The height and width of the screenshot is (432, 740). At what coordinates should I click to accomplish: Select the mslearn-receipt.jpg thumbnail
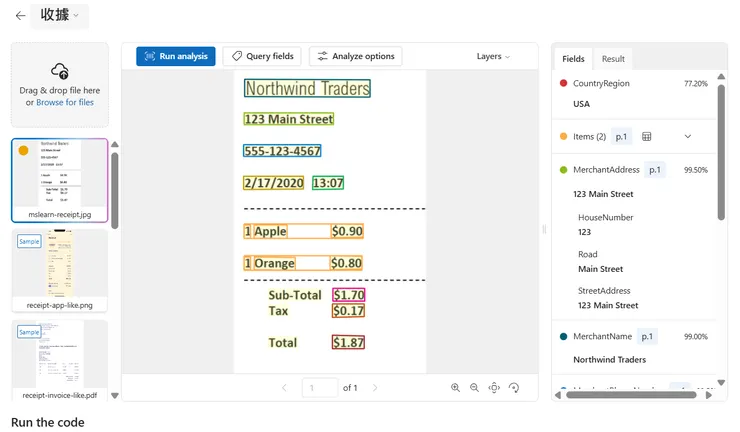(x=59, y=180)
